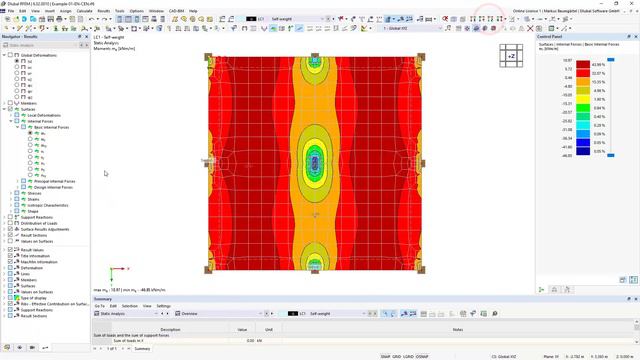Toggle OSNAP in the status bar
Viewport: 640px width, 360px height.
pos(422,356)
